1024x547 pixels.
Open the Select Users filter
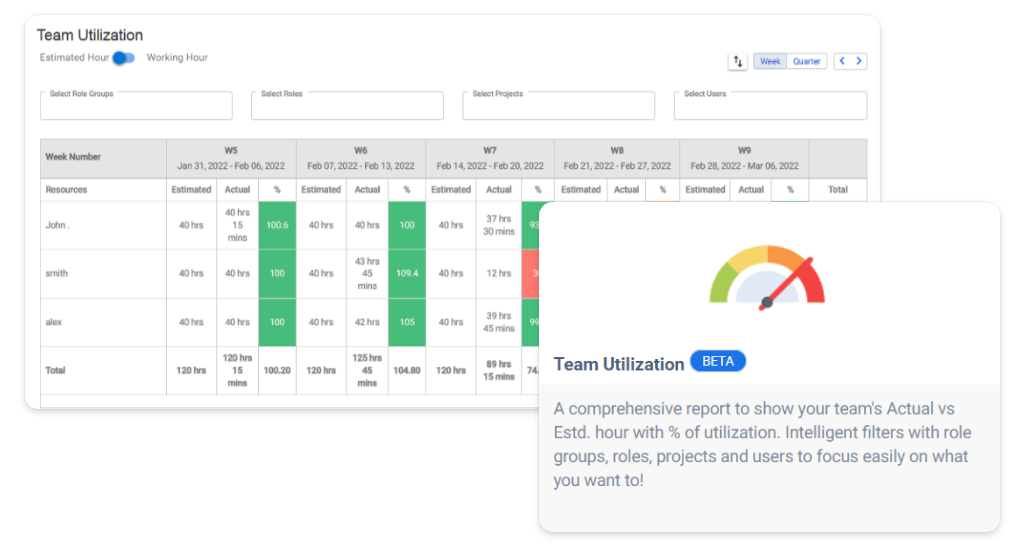tap(770, 106)
